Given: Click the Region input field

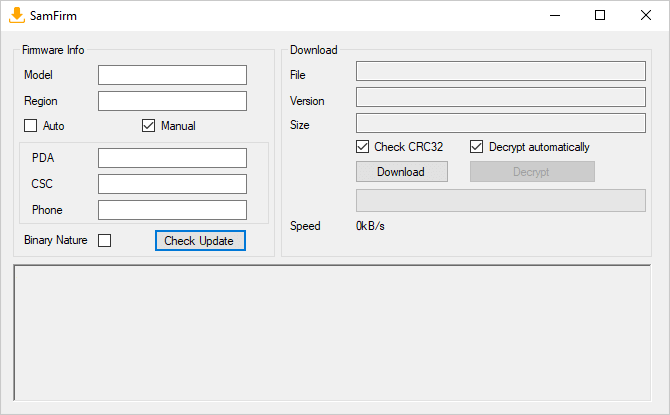Looking at the screenshot, I should click(x=172, y=101).
